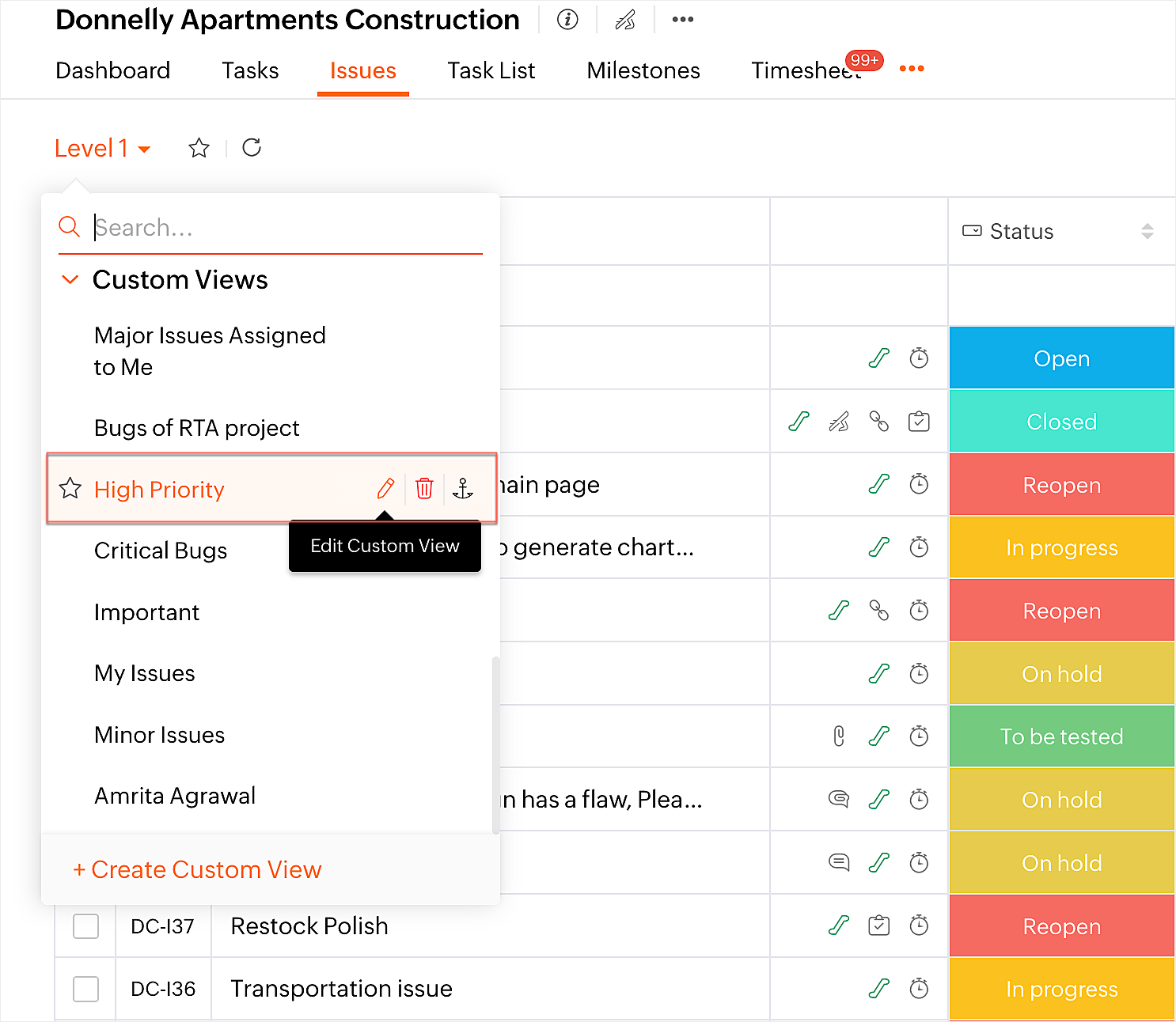The height and width of the screenshot is (1022, 1176).
Task: Switch to the Milestones tab
Action: (643, 70)
